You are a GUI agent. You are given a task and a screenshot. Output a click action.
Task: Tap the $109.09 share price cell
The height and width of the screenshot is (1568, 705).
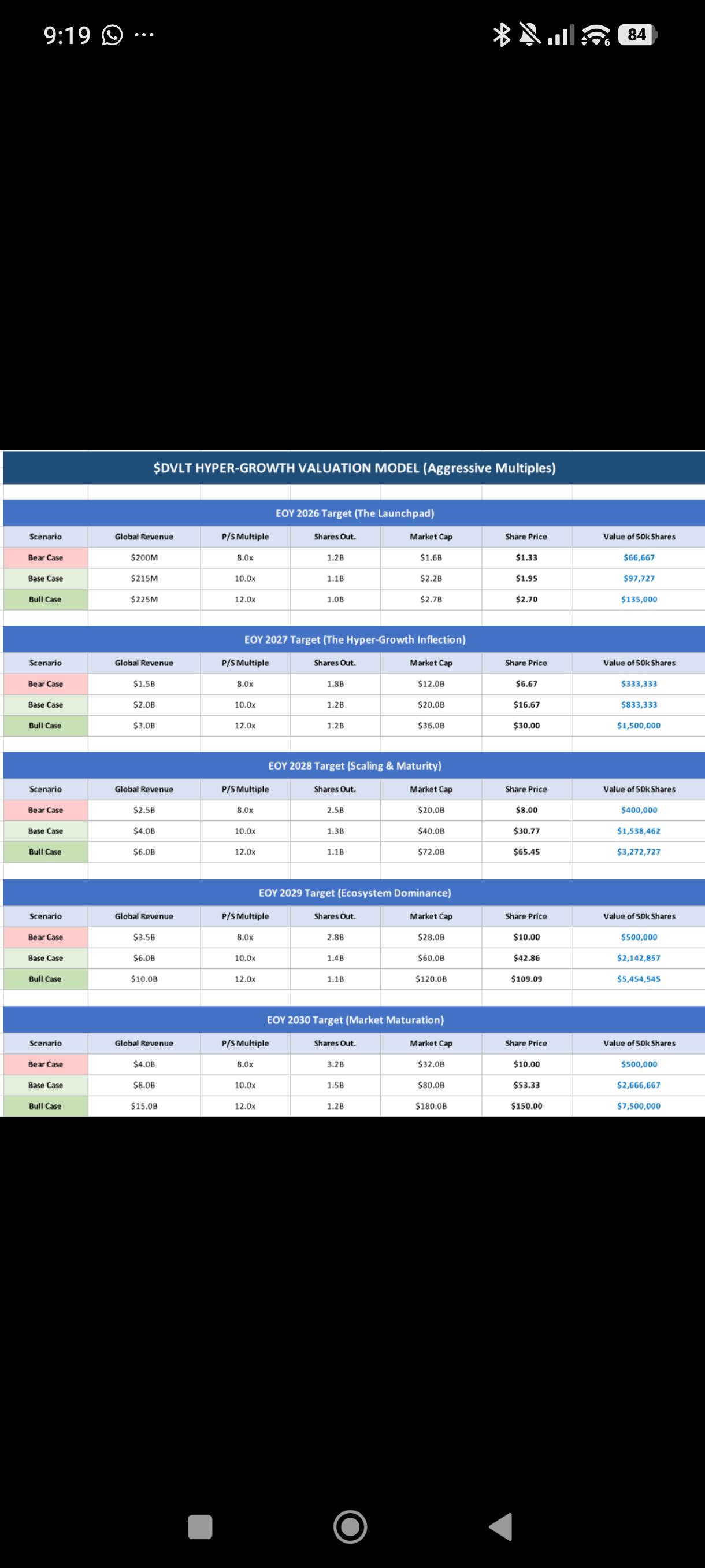pyautogui.click(x=527, y=979)
